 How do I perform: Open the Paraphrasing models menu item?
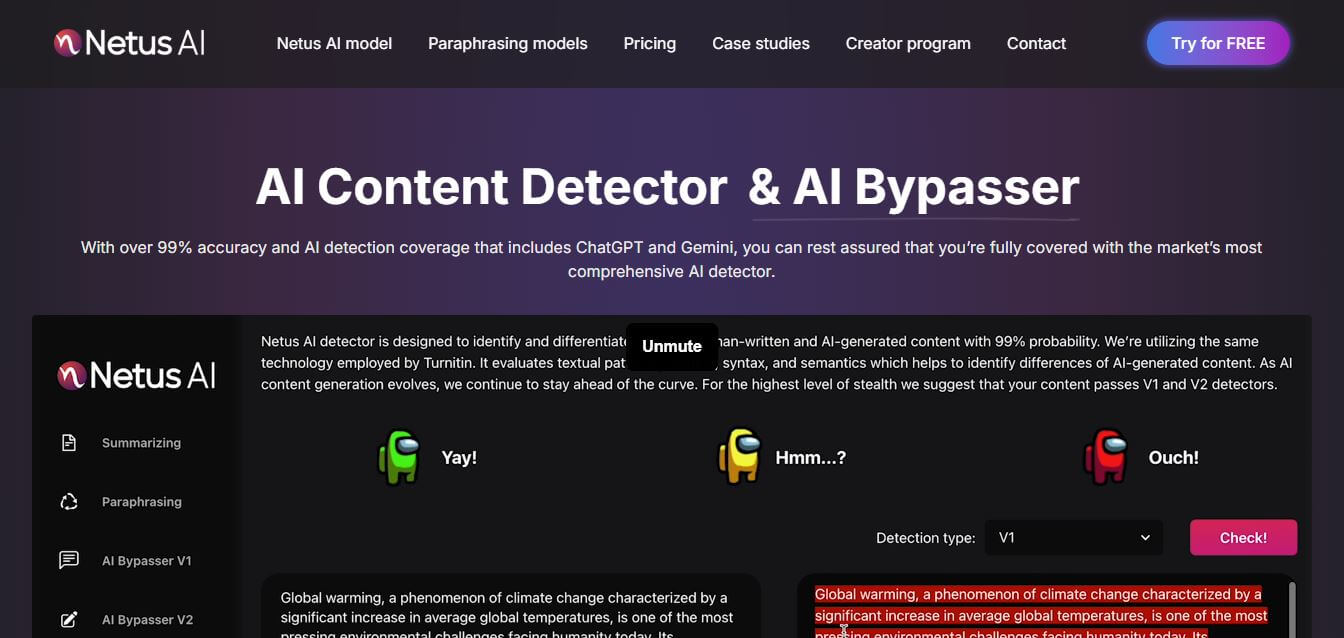click(x=507, y=44)
